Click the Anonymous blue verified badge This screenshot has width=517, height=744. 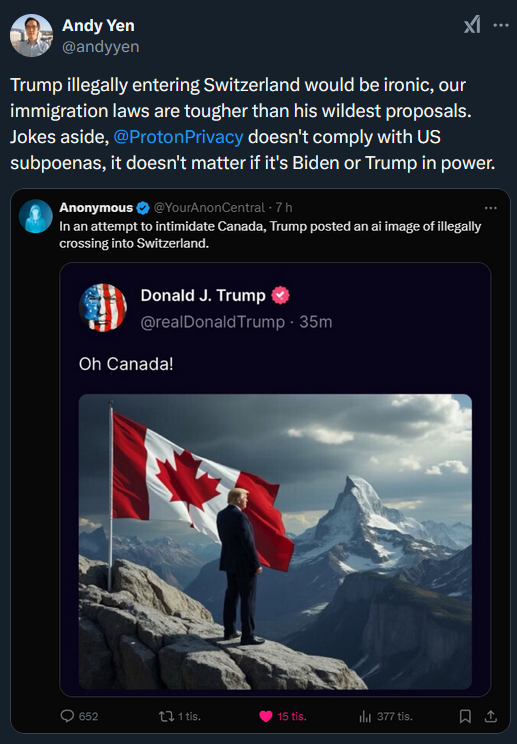(x=143, y=208)
